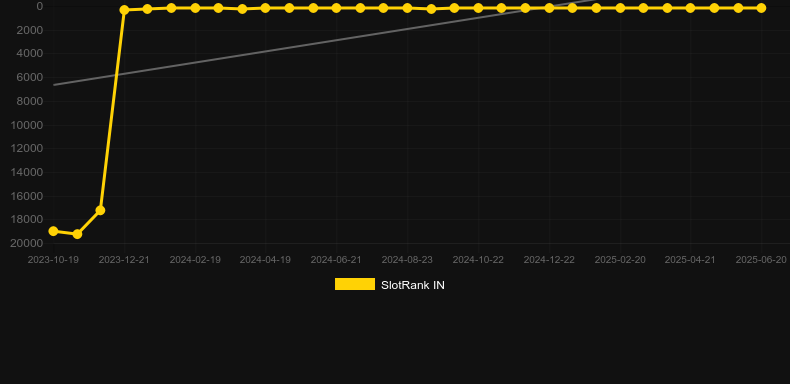Select the data point above 2024-02-19

(x=195, y=8)
